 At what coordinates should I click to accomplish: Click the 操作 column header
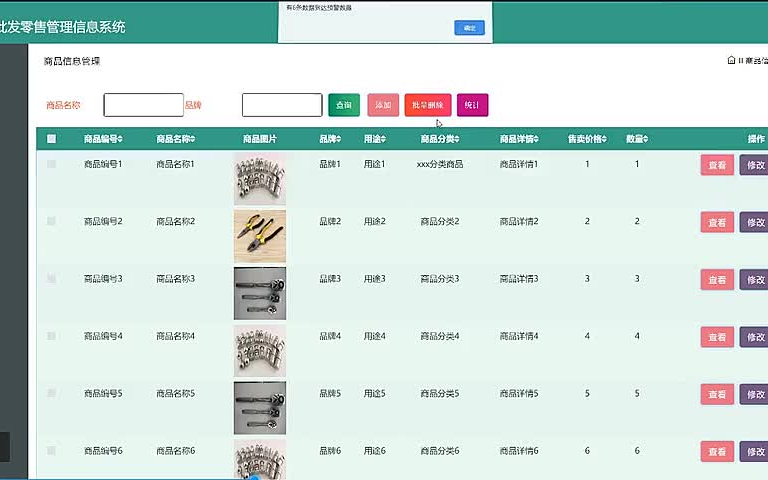[756, 139]
